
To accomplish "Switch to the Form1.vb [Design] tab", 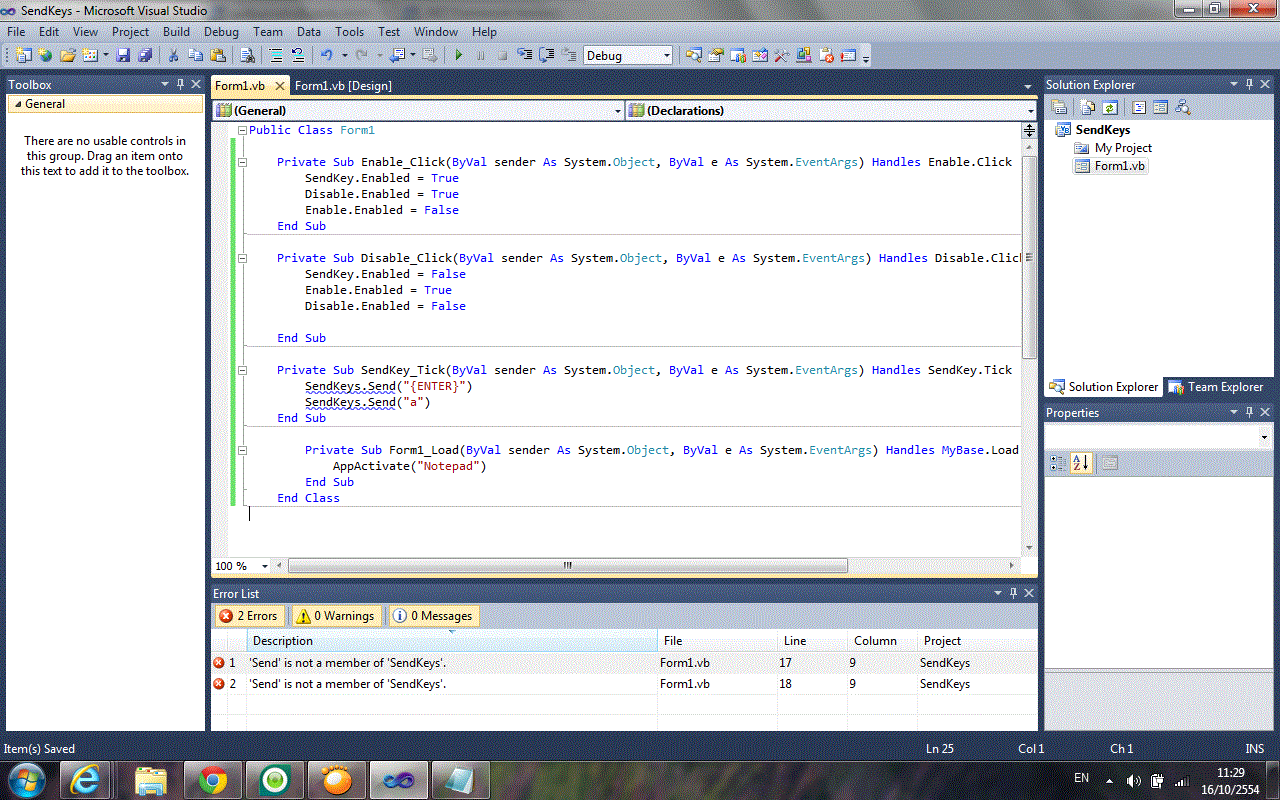I will click(x=343, y=86).
